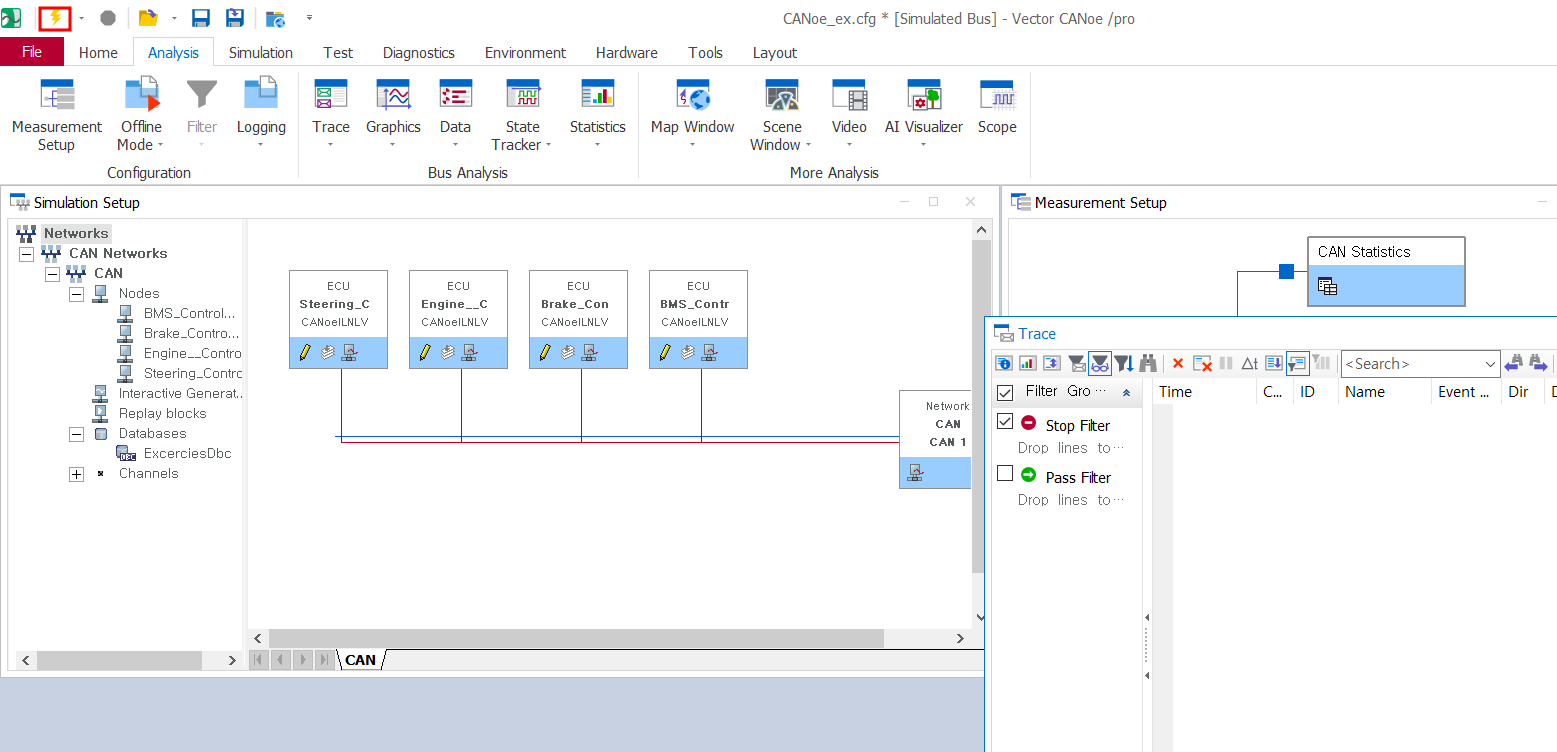
Task: Open the Measurement Setup ribbon icon
Action: pyautogui.click(x=56, y=115)
